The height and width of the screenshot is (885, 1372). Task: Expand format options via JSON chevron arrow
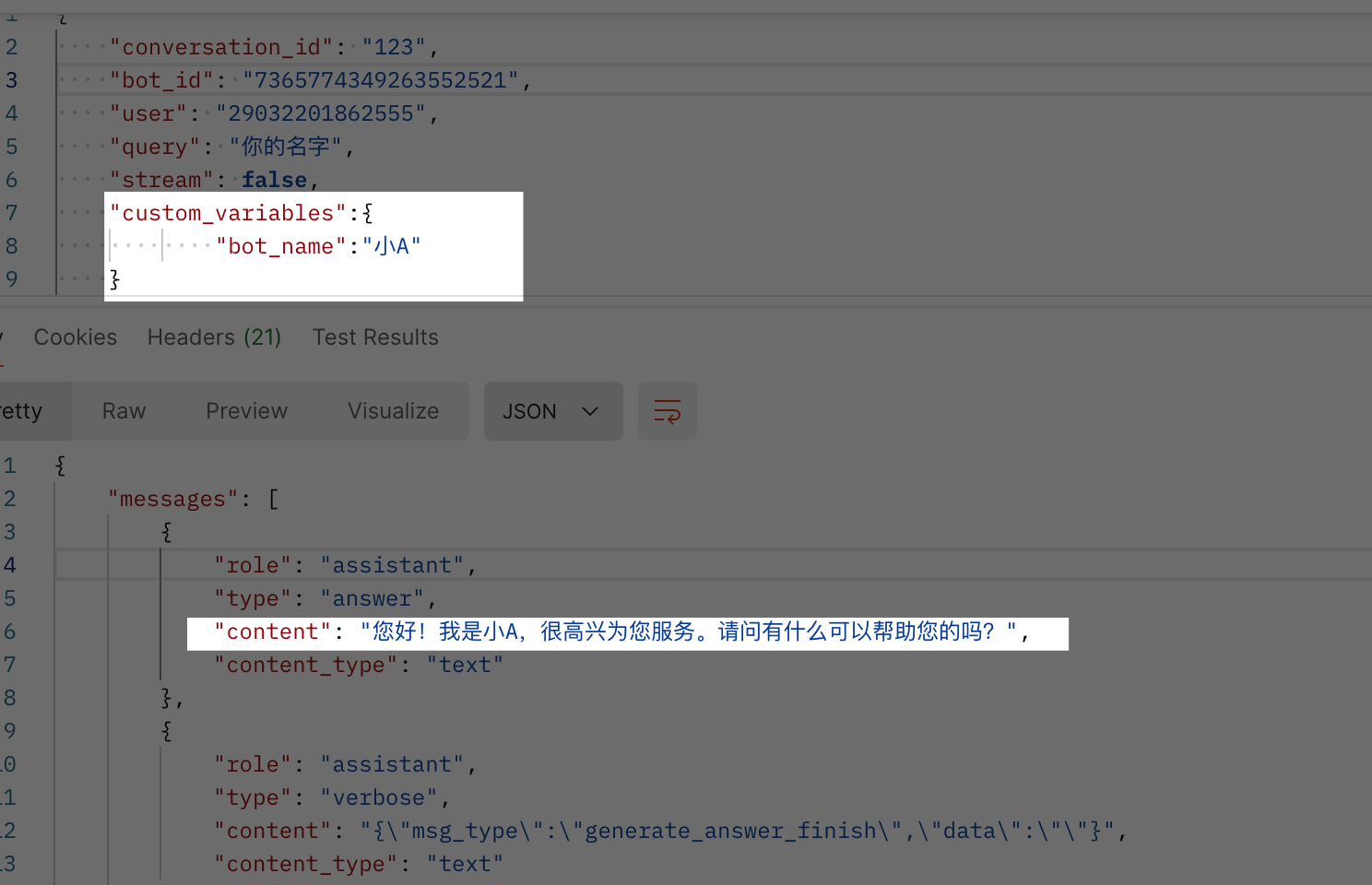coord(590,411)
